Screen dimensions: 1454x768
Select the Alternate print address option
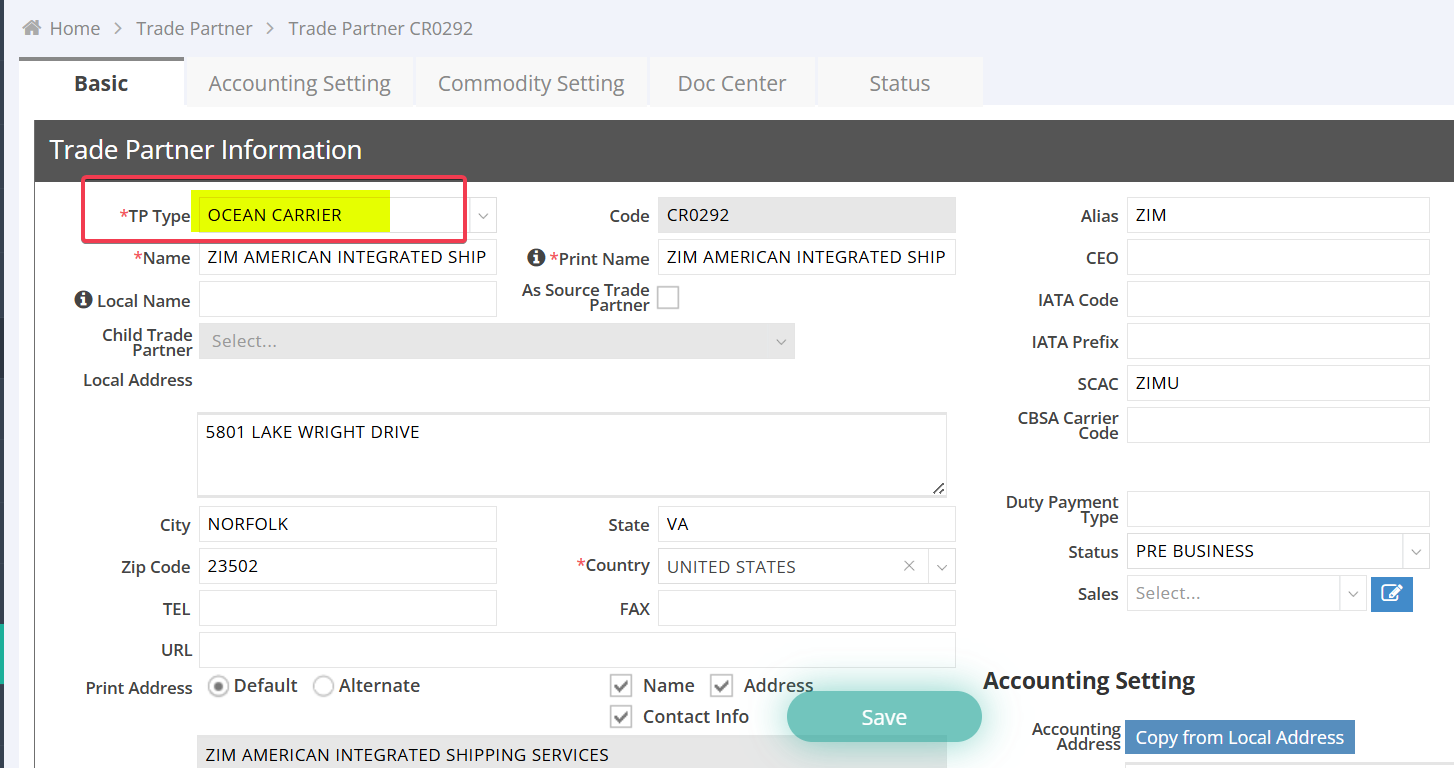(x=323, y=686)
